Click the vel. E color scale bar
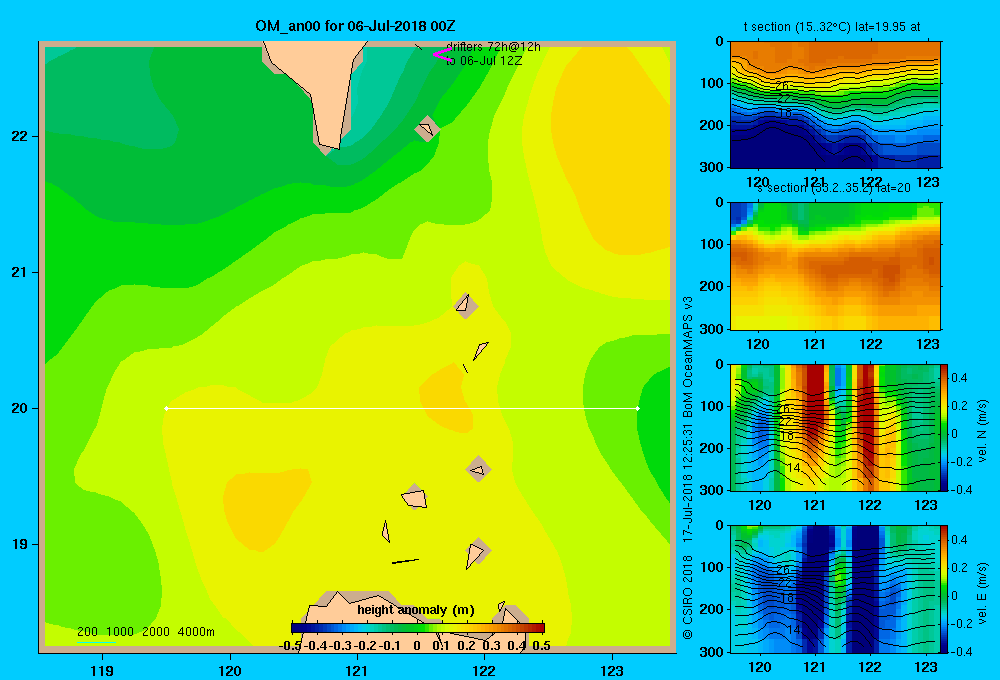This screenshot has height=680, width=1000. (x=944, y=589)
